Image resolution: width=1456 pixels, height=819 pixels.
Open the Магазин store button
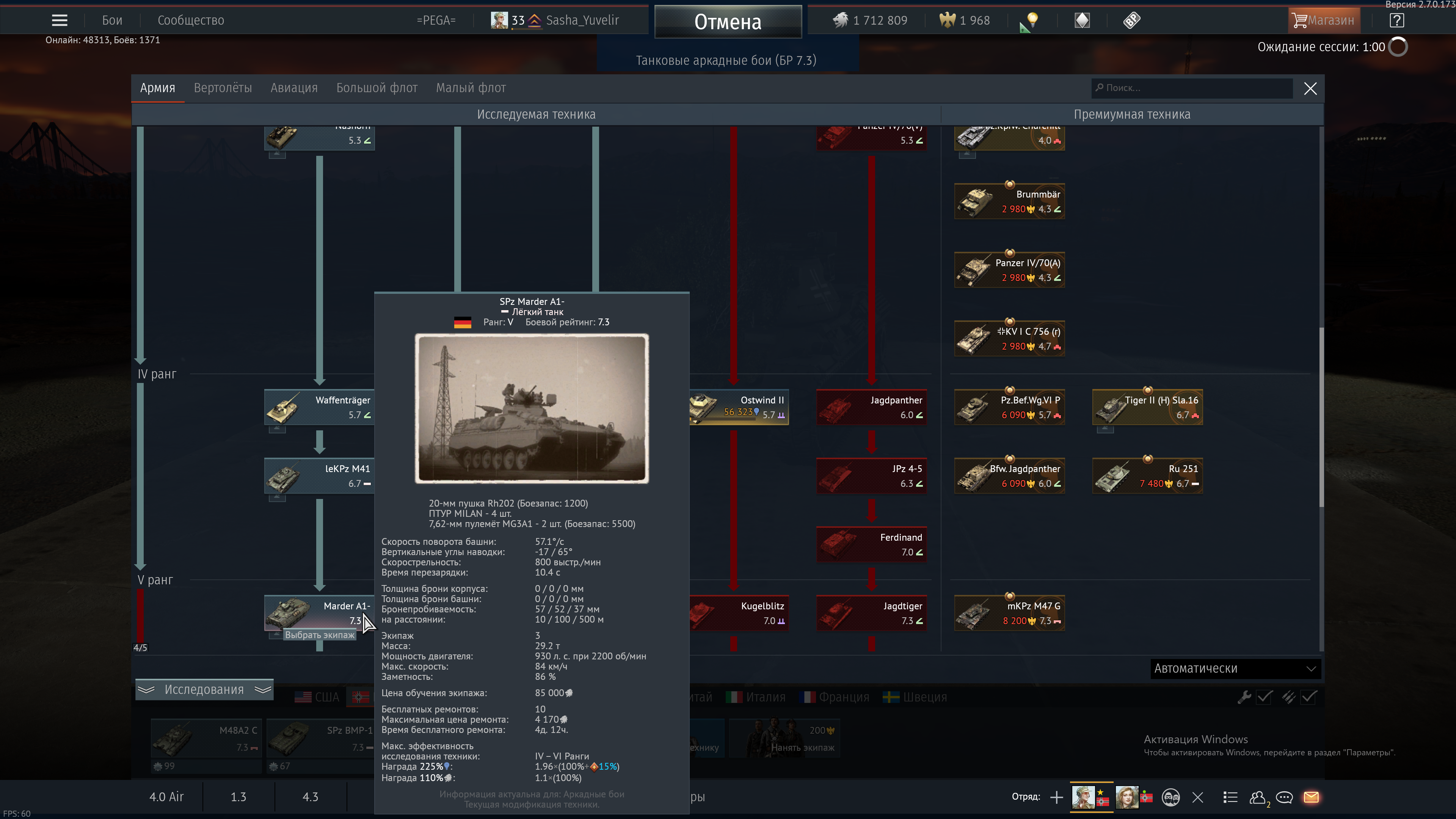click(x=1324, y=20)
